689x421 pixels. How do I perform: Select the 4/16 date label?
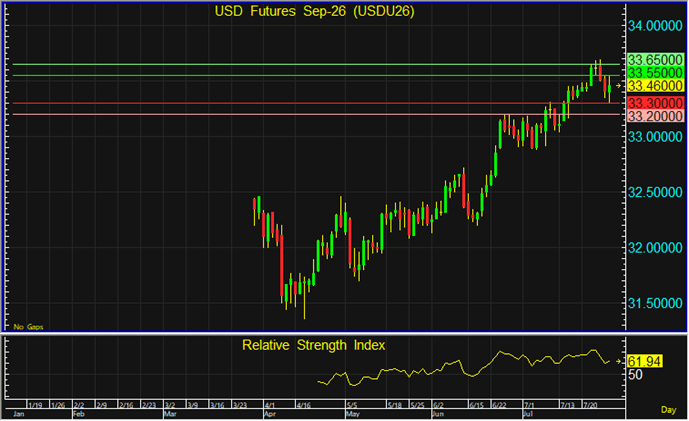tap(303, 405)
